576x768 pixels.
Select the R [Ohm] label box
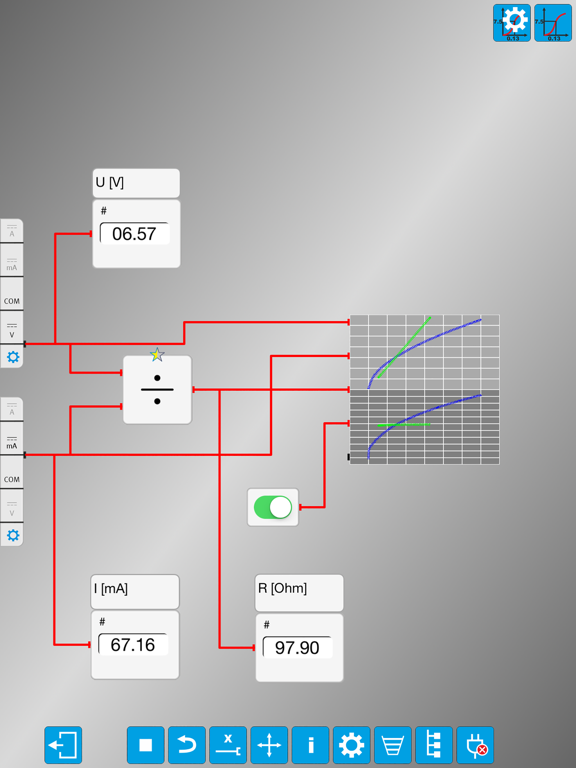299,593
